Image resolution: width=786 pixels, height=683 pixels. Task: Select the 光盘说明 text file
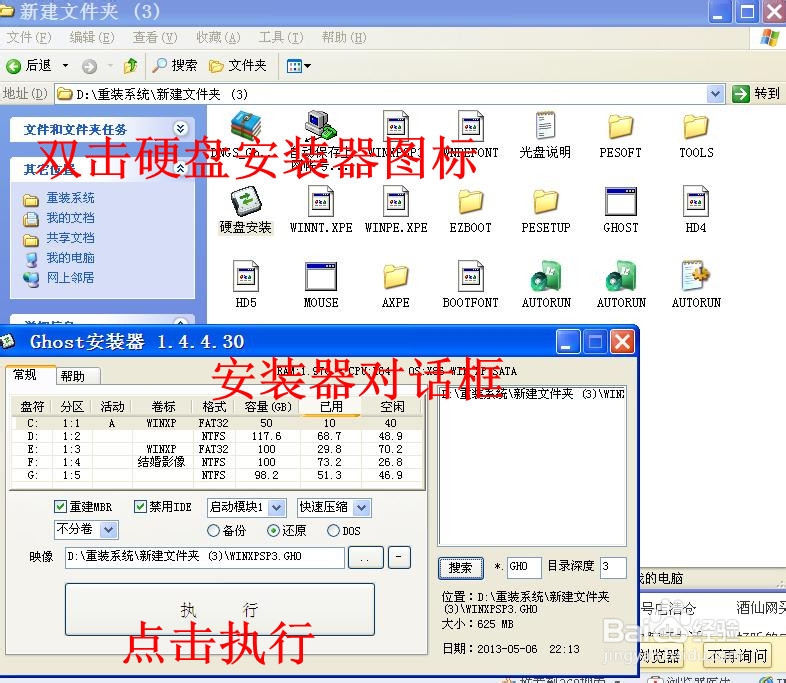(545, 130)
